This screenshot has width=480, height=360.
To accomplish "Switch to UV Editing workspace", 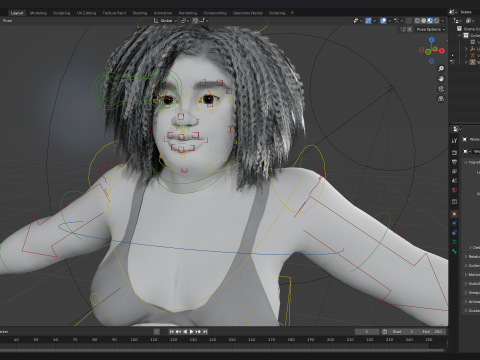I will [86, 13].
